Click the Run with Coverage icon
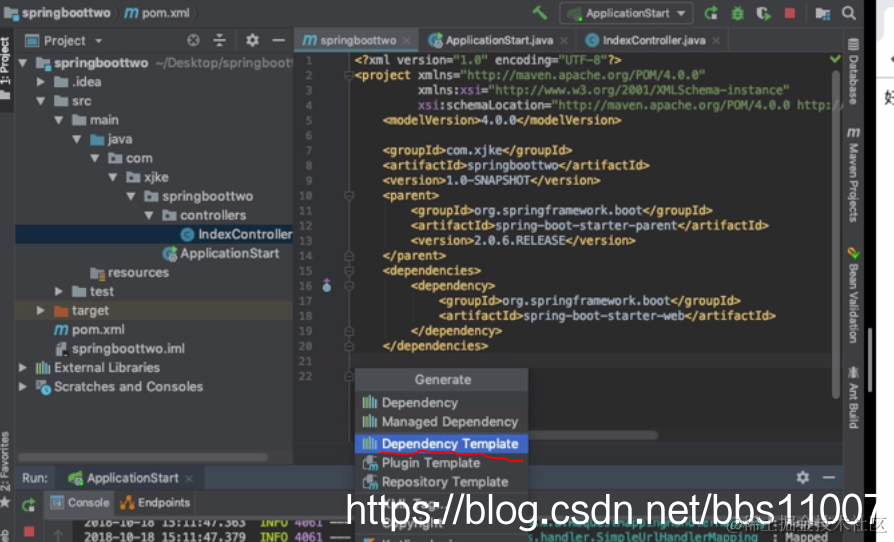The width and height of the screenshot is (894, 542). 763,13
